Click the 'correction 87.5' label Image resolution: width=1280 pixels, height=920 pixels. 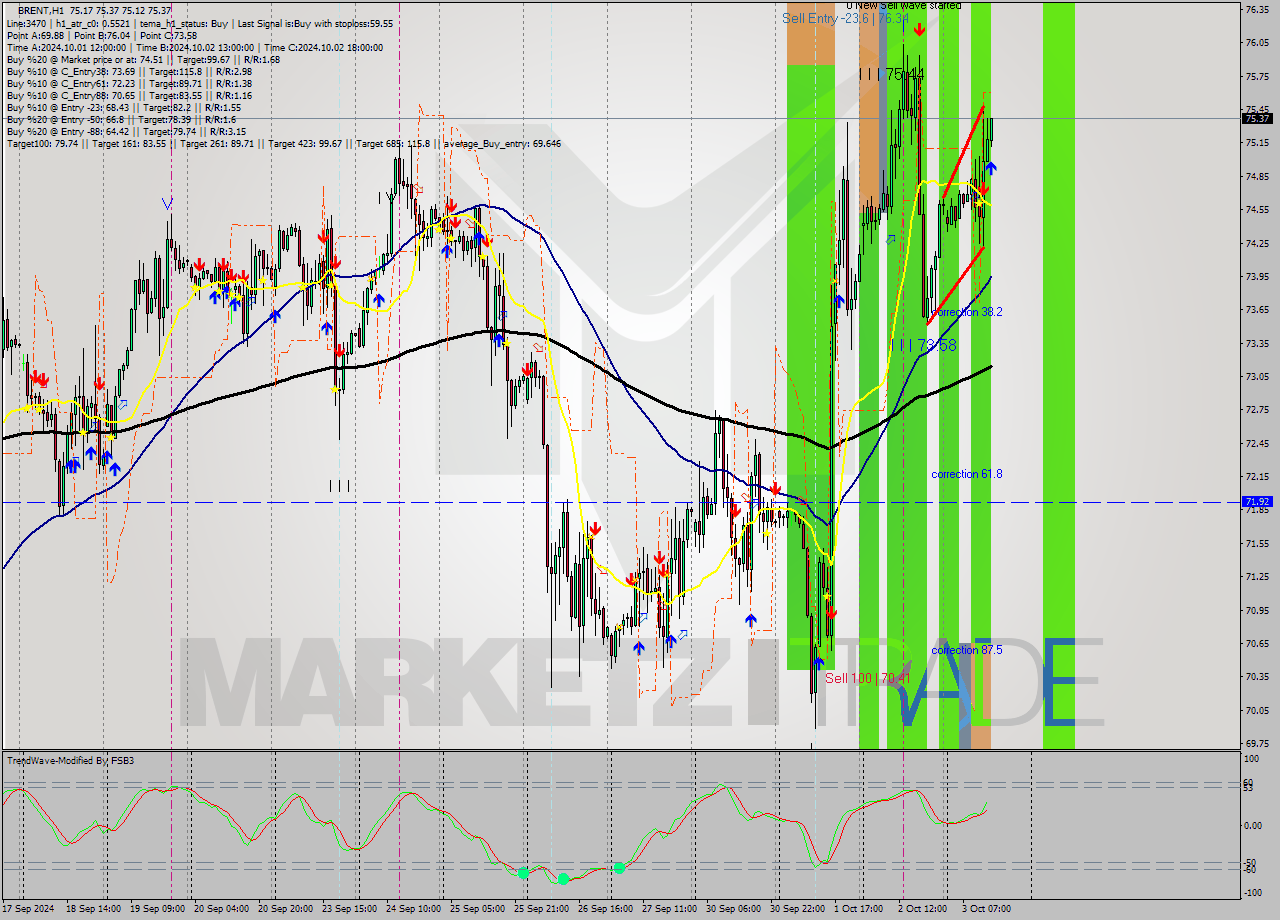coord(967,650)
